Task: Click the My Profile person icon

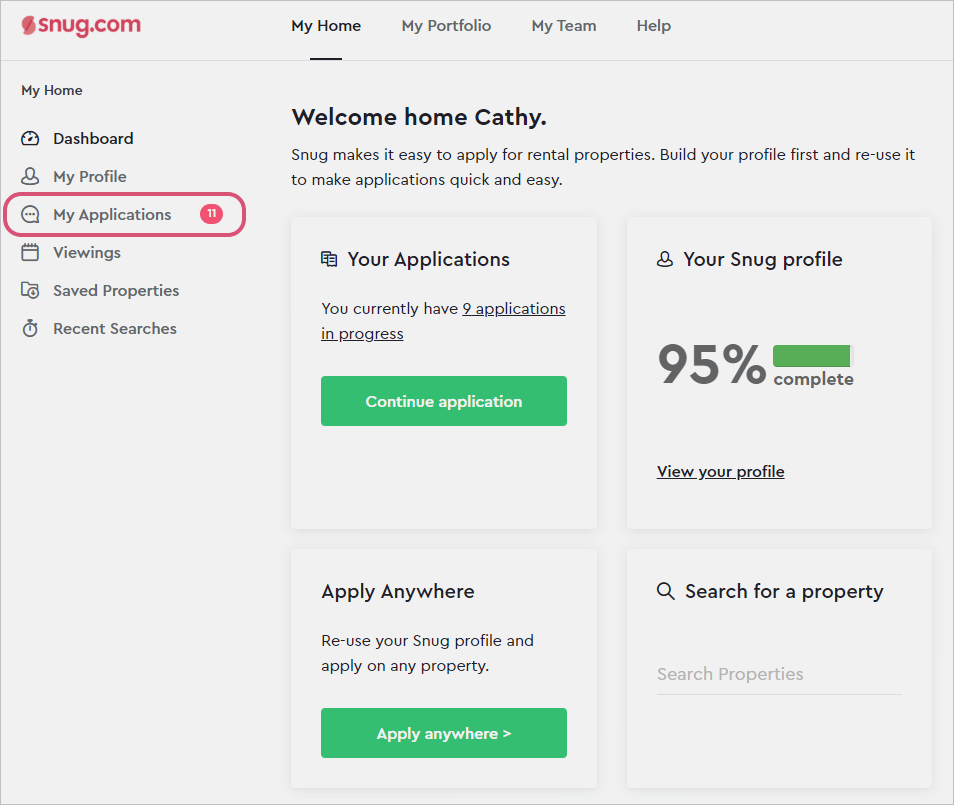Action: (30, 176)
